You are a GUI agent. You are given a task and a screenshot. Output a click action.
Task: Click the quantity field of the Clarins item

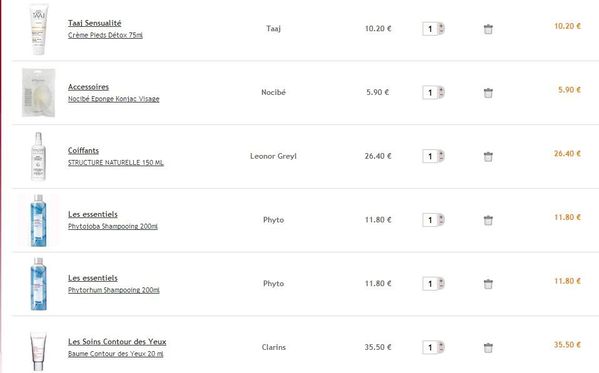[430, 347]
